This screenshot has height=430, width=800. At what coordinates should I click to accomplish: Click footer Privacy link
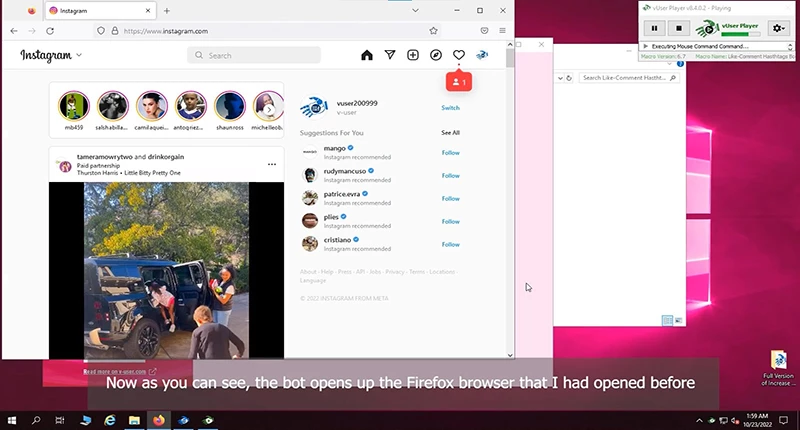[395, 272]
